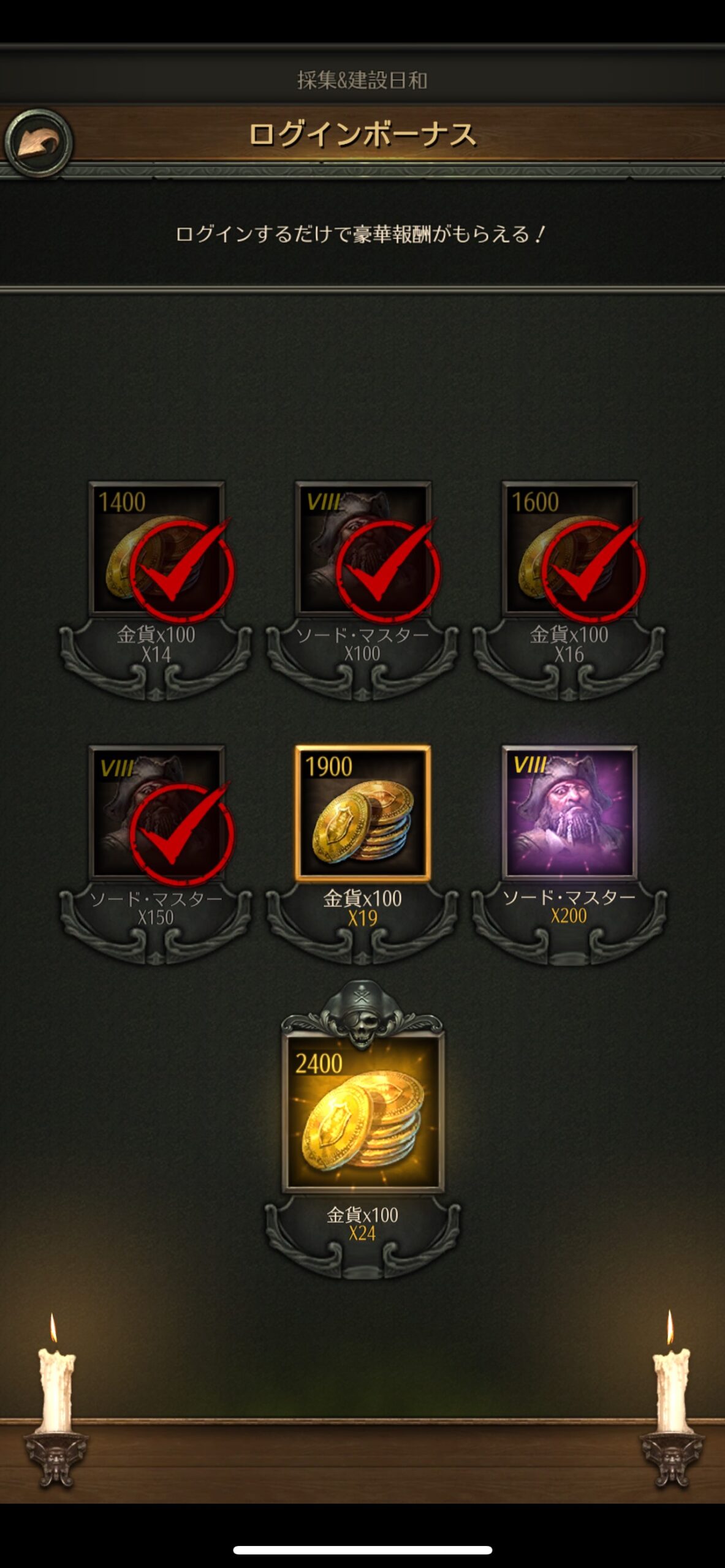Tap the ログインするだけで豪華報酬がもらえる description text

click(x=360, y=234)
